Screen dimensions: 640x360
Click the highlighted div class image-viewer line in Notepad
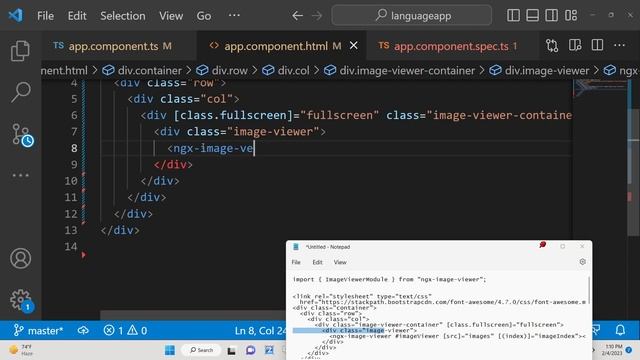pos(354,330)
